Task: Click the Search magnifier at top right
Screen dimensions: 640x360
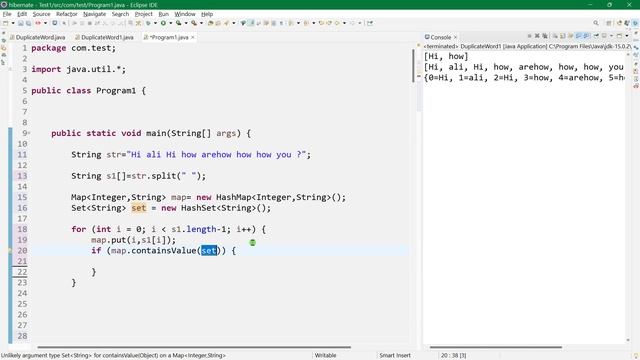Action: (x=596, y=23)
